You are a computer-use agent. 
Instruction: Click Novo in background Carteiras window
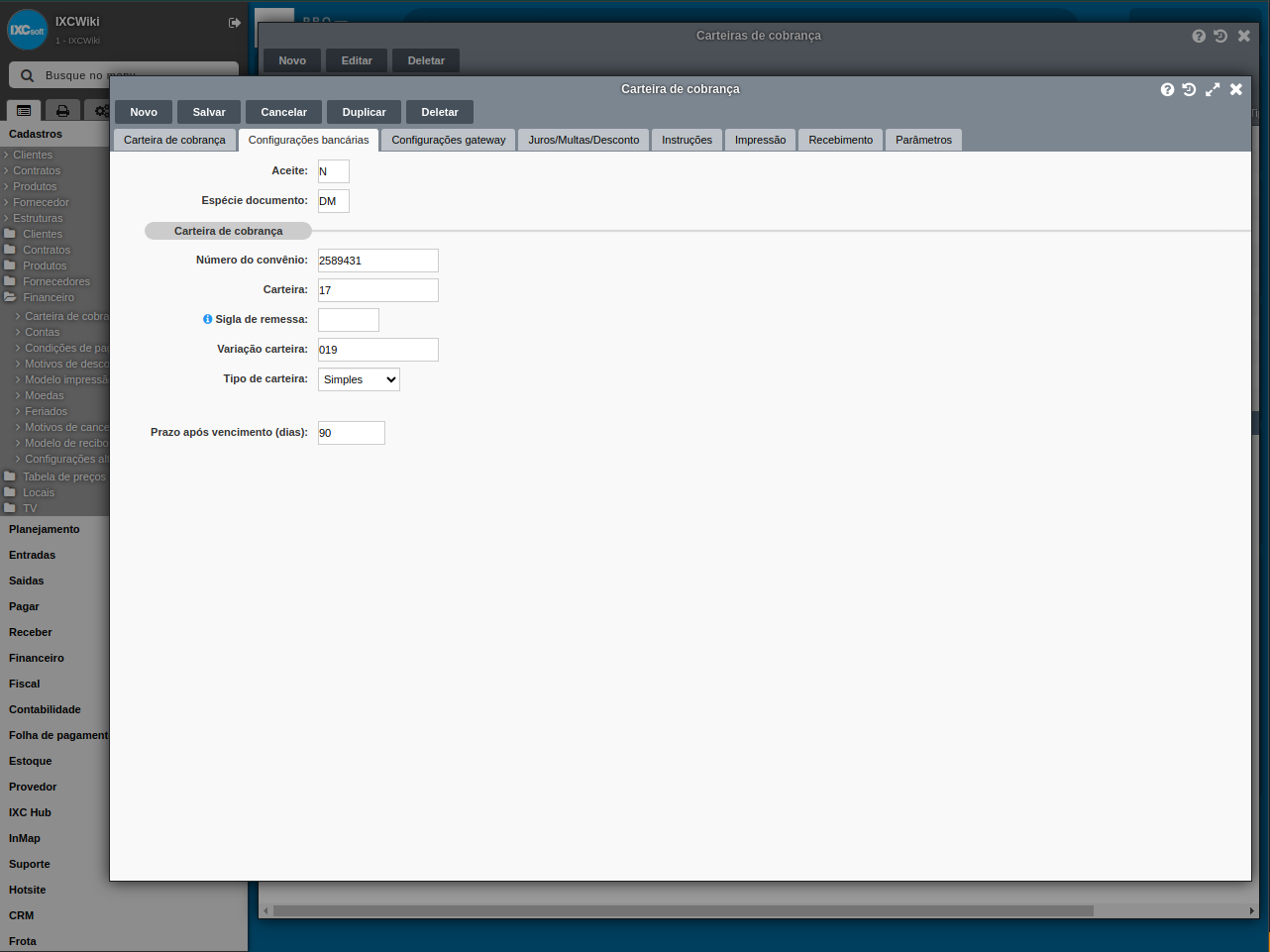point(292,60)
